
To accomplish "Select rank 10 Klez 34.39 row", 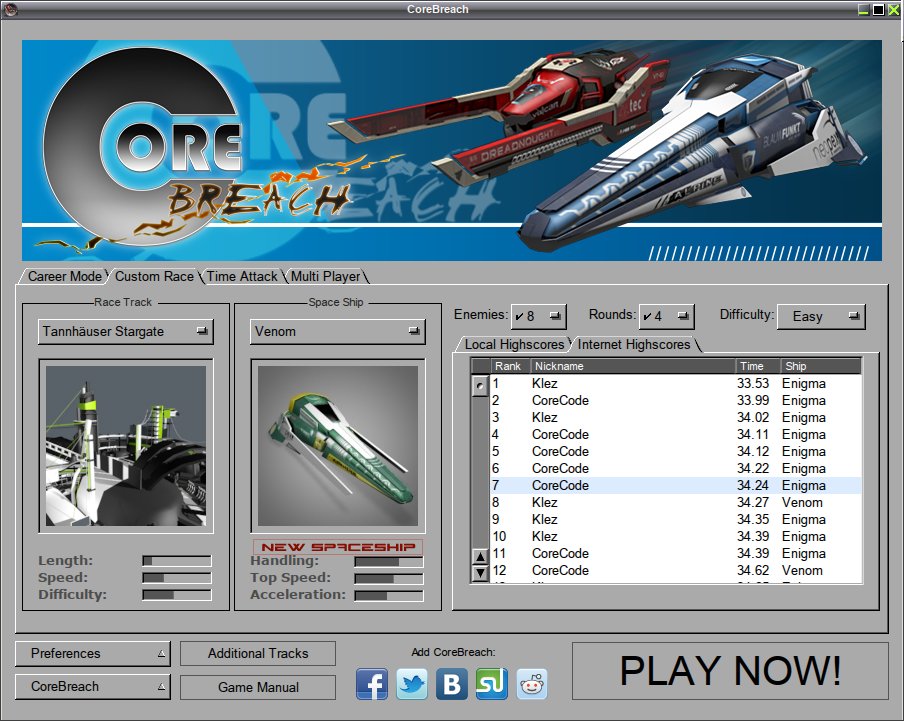I will click(x=676, y=537).
